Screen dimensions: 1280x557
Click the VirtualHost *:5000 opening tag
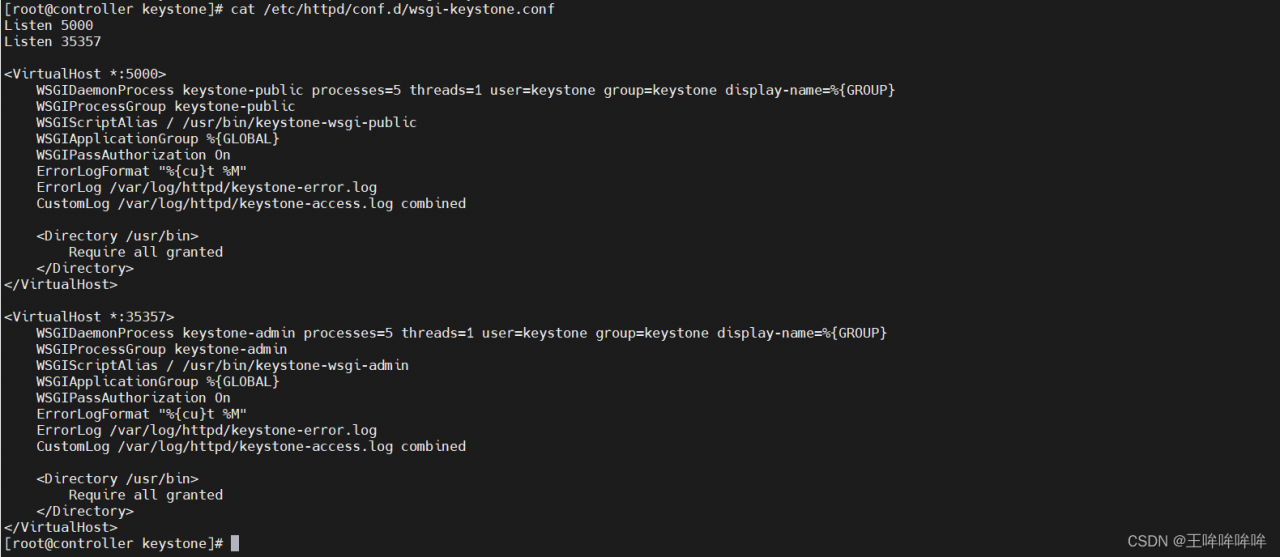click(85, 74)
